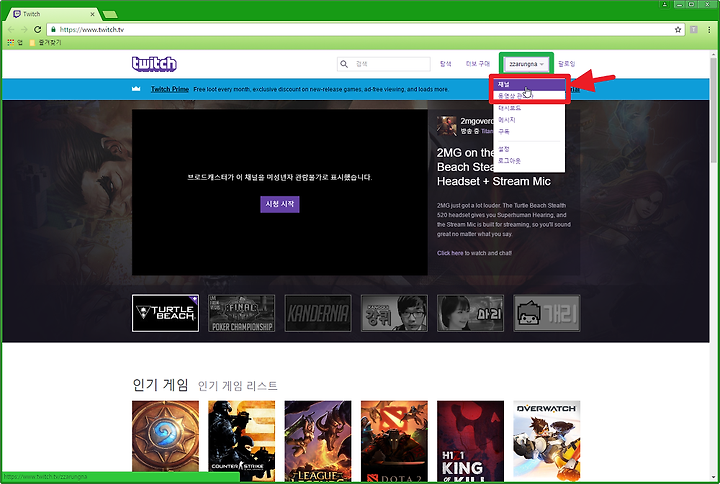Select the Turtle Beach carousel thumbnail
Screen dimensions: 720x484
click(x=165, y=313)
